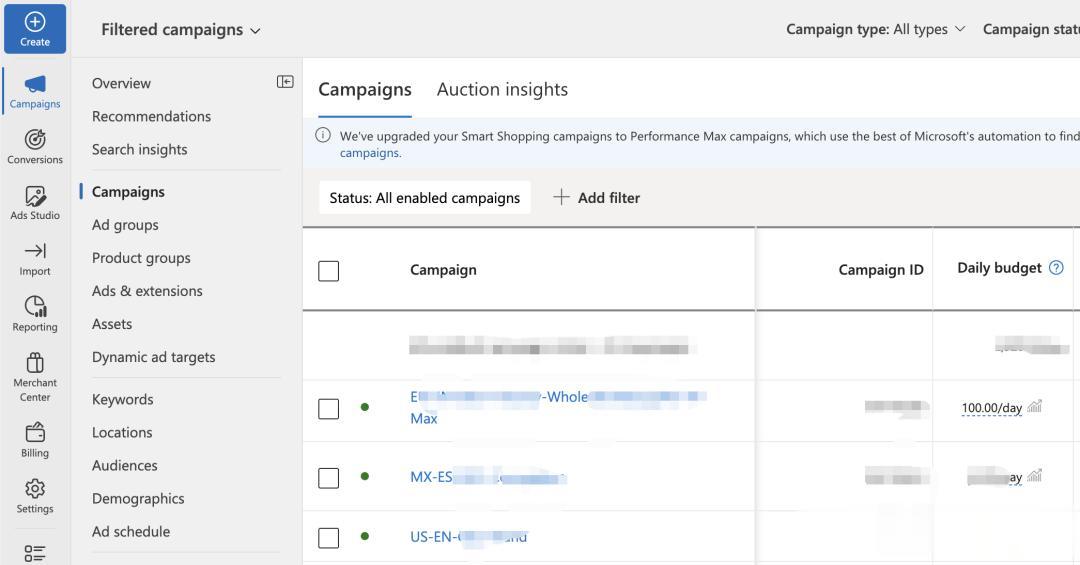Select Ad groups in side menu

click(x=125, y=225)
